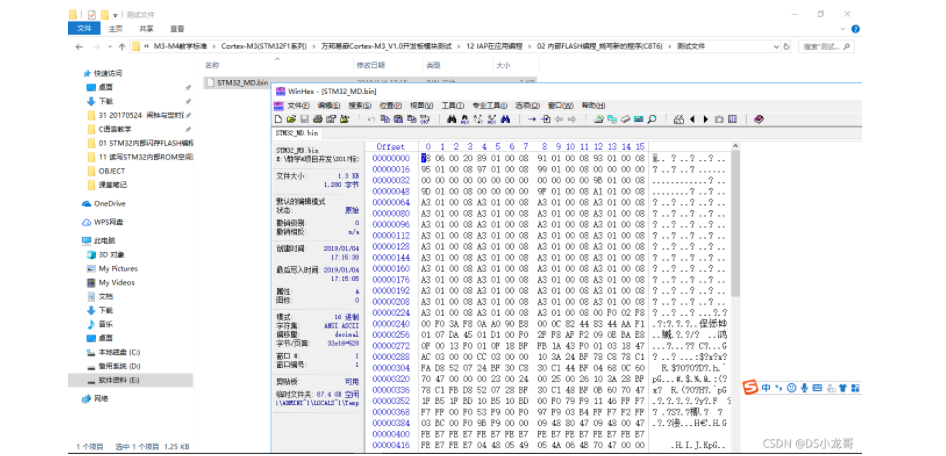946x456 pixels.
Task: Click the Open Folder icon in WinHex toolbar
Action: click(x=345, y=119)
